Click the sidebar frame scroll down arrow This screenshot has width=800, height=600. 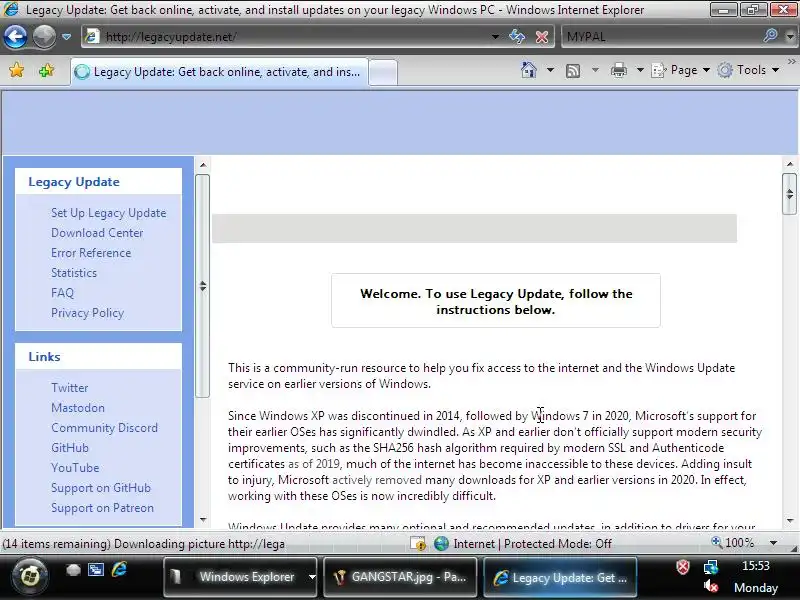[203, 519]
